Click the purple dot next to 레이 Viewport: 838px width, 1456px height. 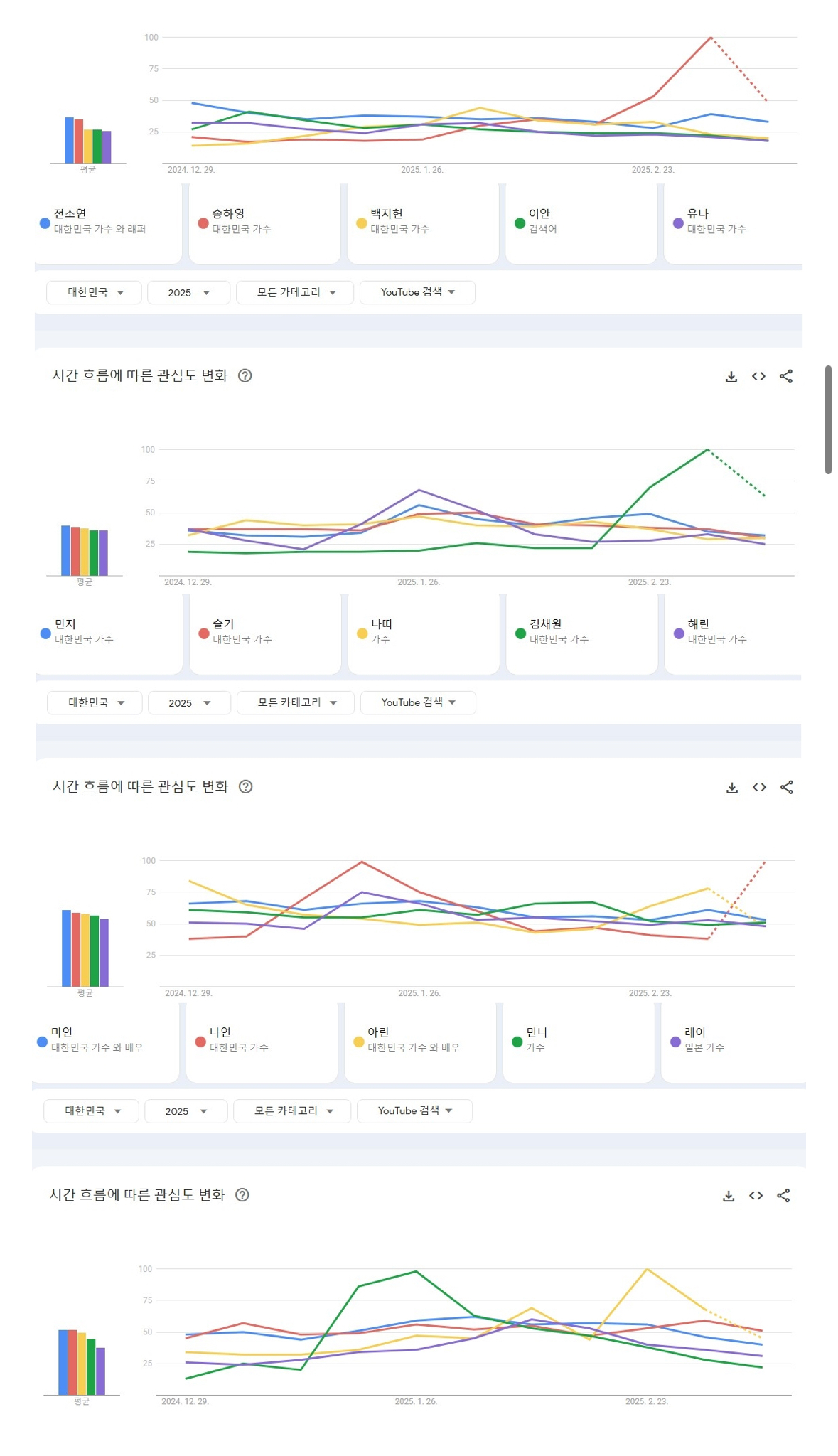[x=676, y=1042]
